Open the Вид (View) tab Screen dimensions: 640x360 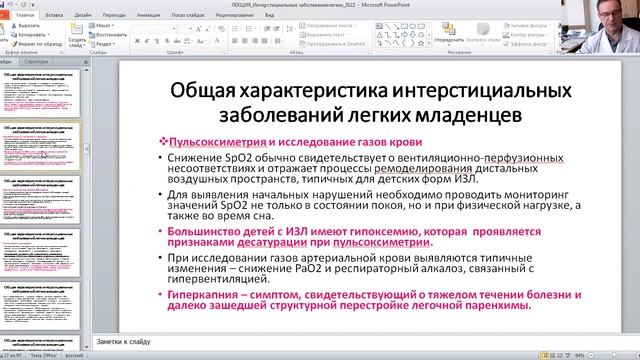tap(269, 15)
